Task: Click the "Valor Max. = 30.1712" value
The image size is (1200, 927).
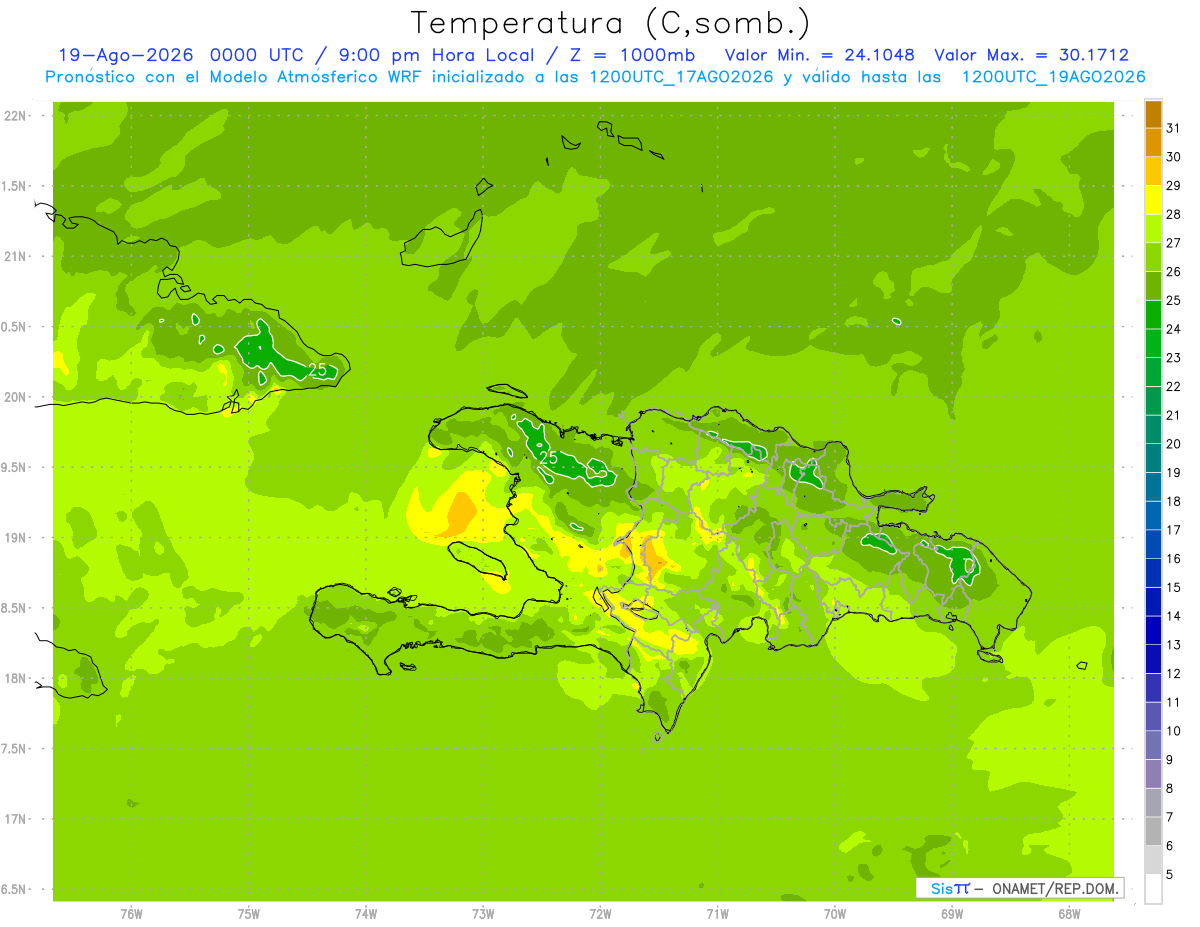Action: tap(1031, 55)
